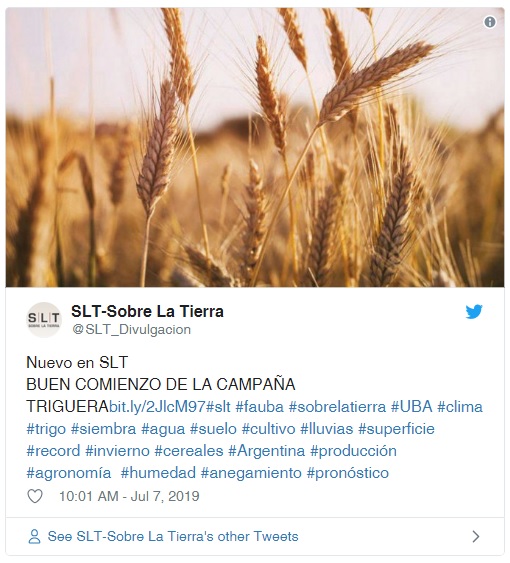Click the #trigo hashtag

pos(46,429)
